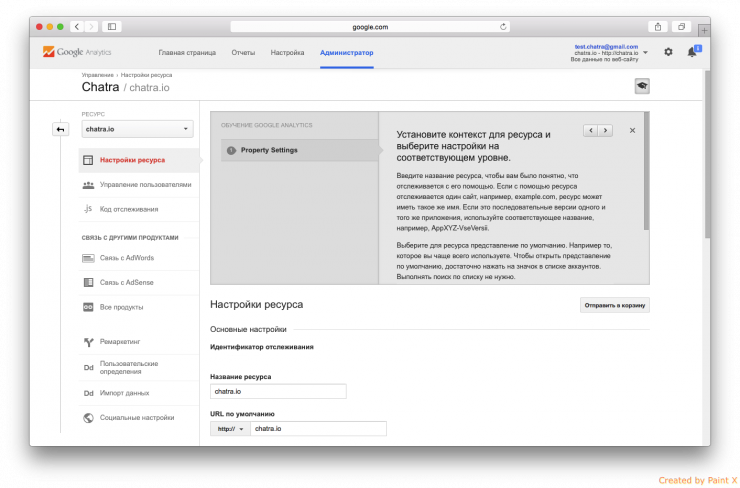The width and height of the screenshot is (740, 488).
Task: Close the Google Analytics tutorial panel
Action: [632, 130]
